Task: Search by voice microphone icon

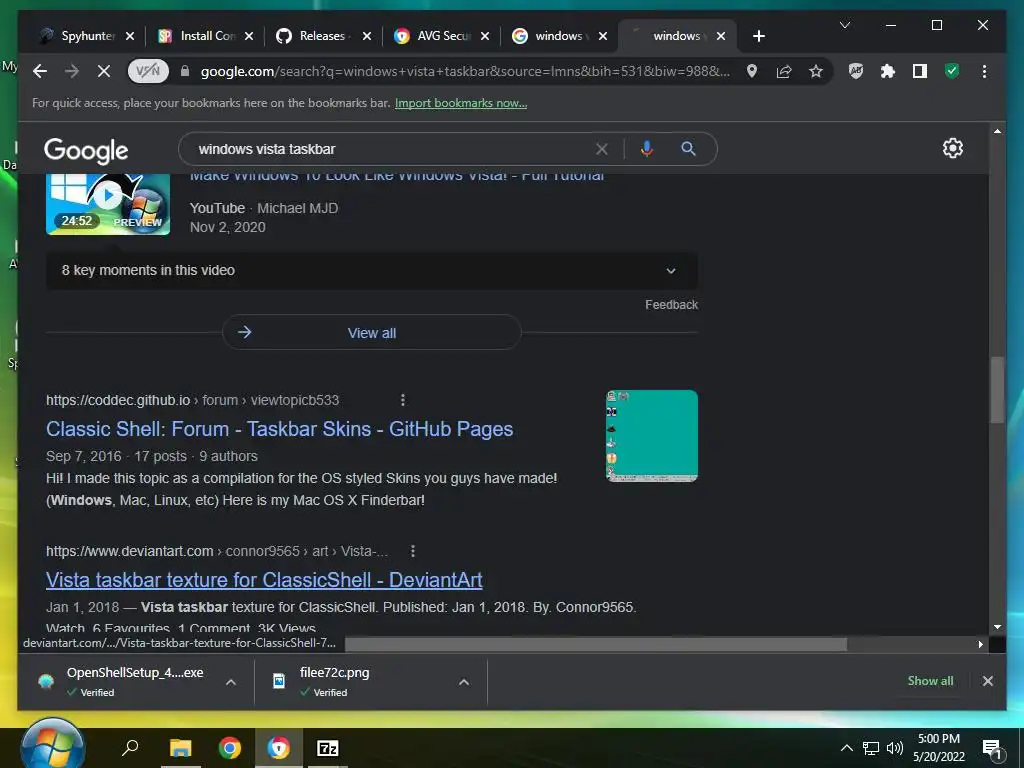Action: [647, 149]
